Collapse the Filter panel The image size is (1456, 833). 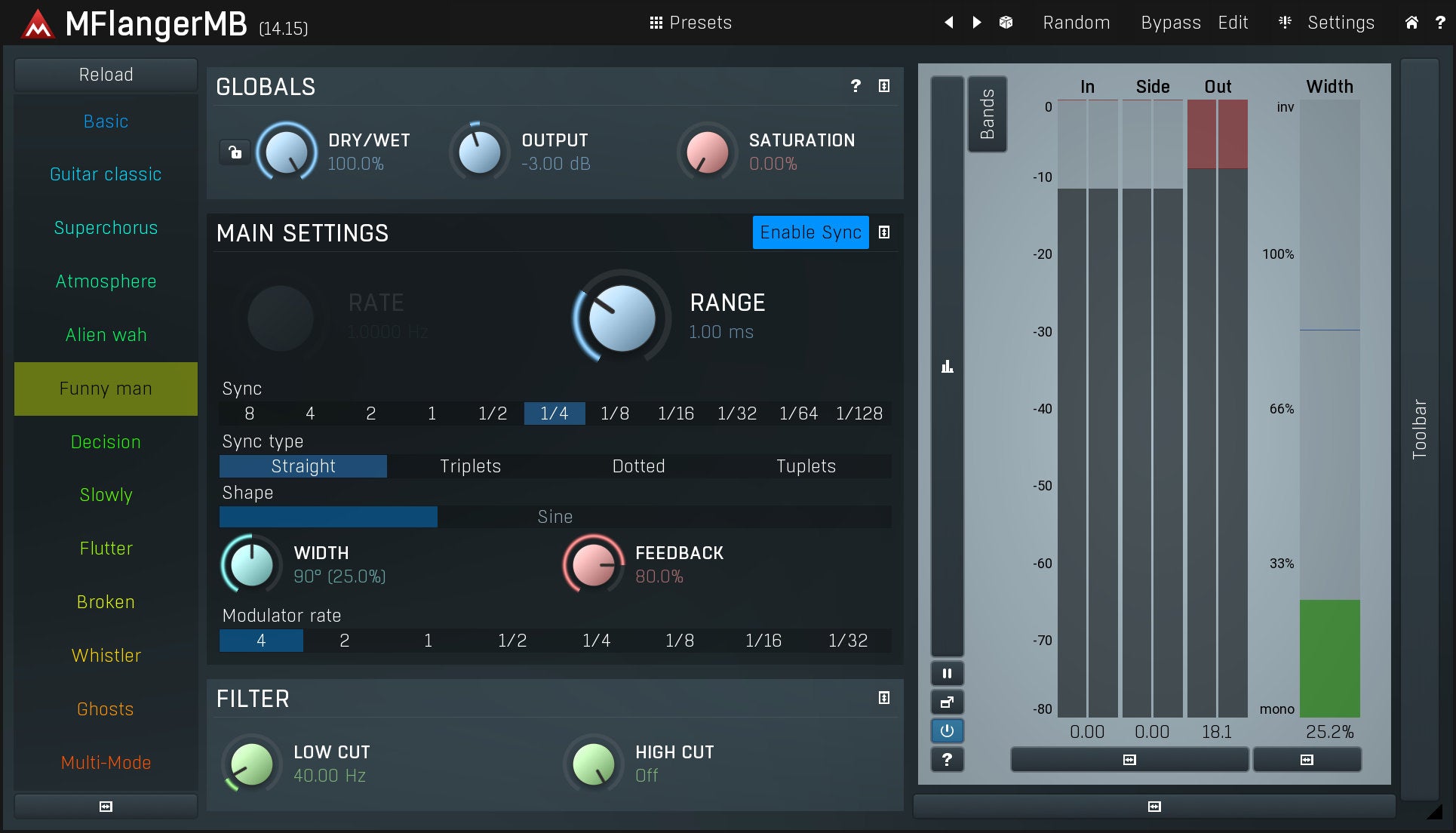pos(884,698)
